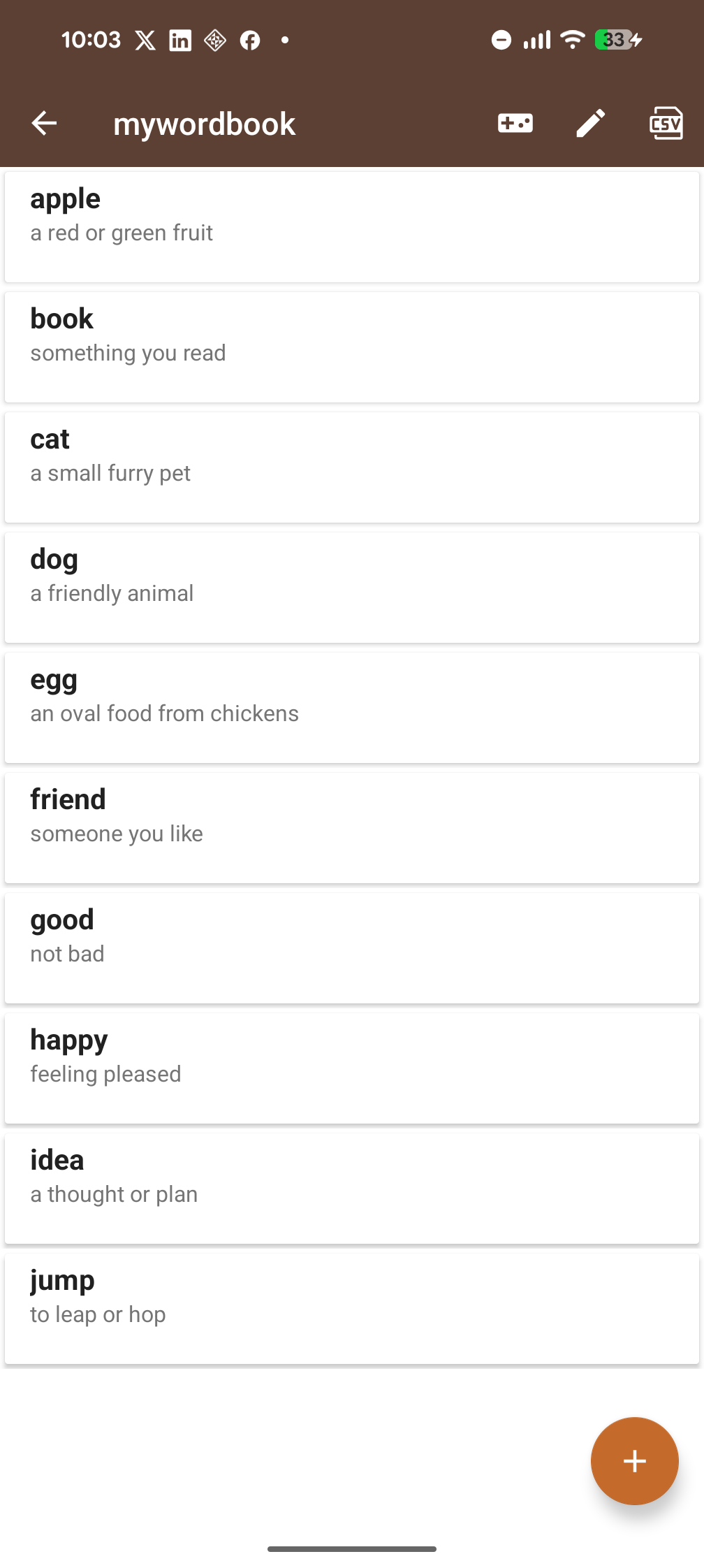
Task: Select the egg word entry
Action: (352, 708)
